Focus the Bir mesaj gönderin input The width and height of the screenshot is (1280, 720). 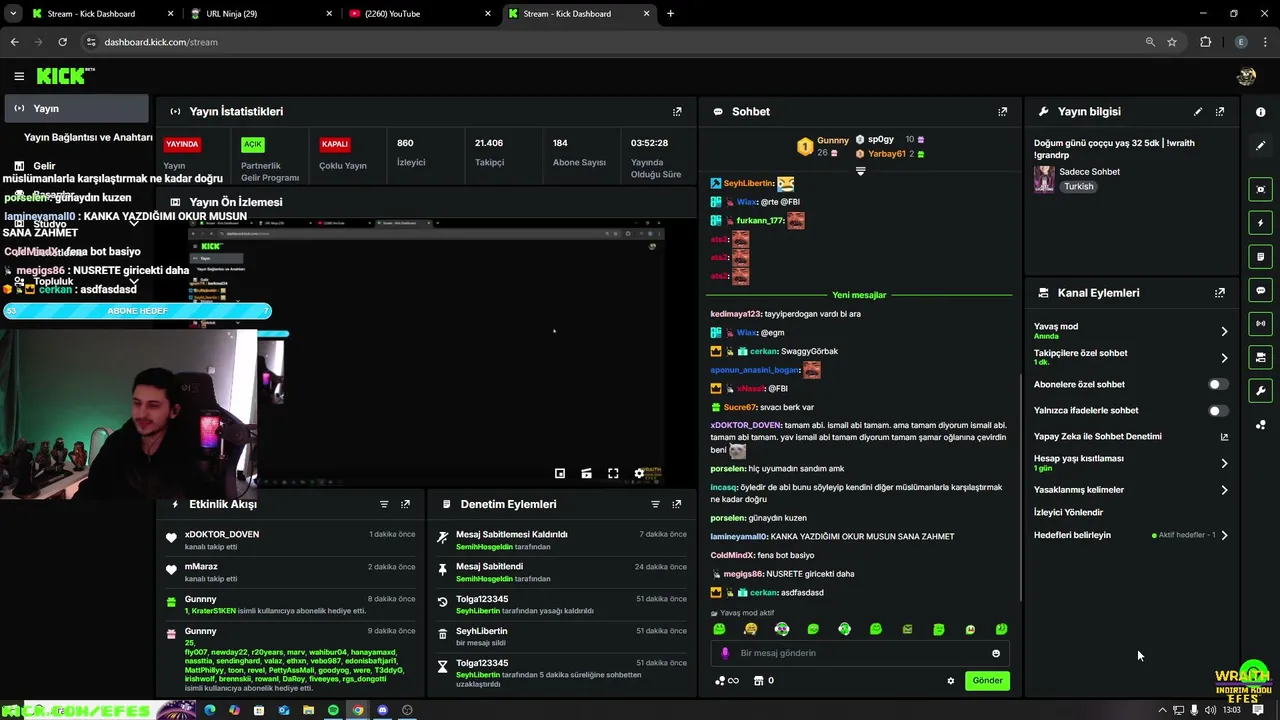(860, 653)
